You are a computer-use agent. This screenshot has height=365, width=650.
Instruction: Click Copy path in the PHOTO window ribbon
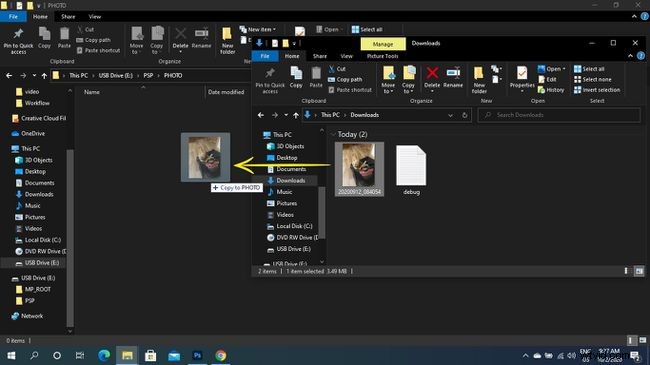[x=94, y=40]
